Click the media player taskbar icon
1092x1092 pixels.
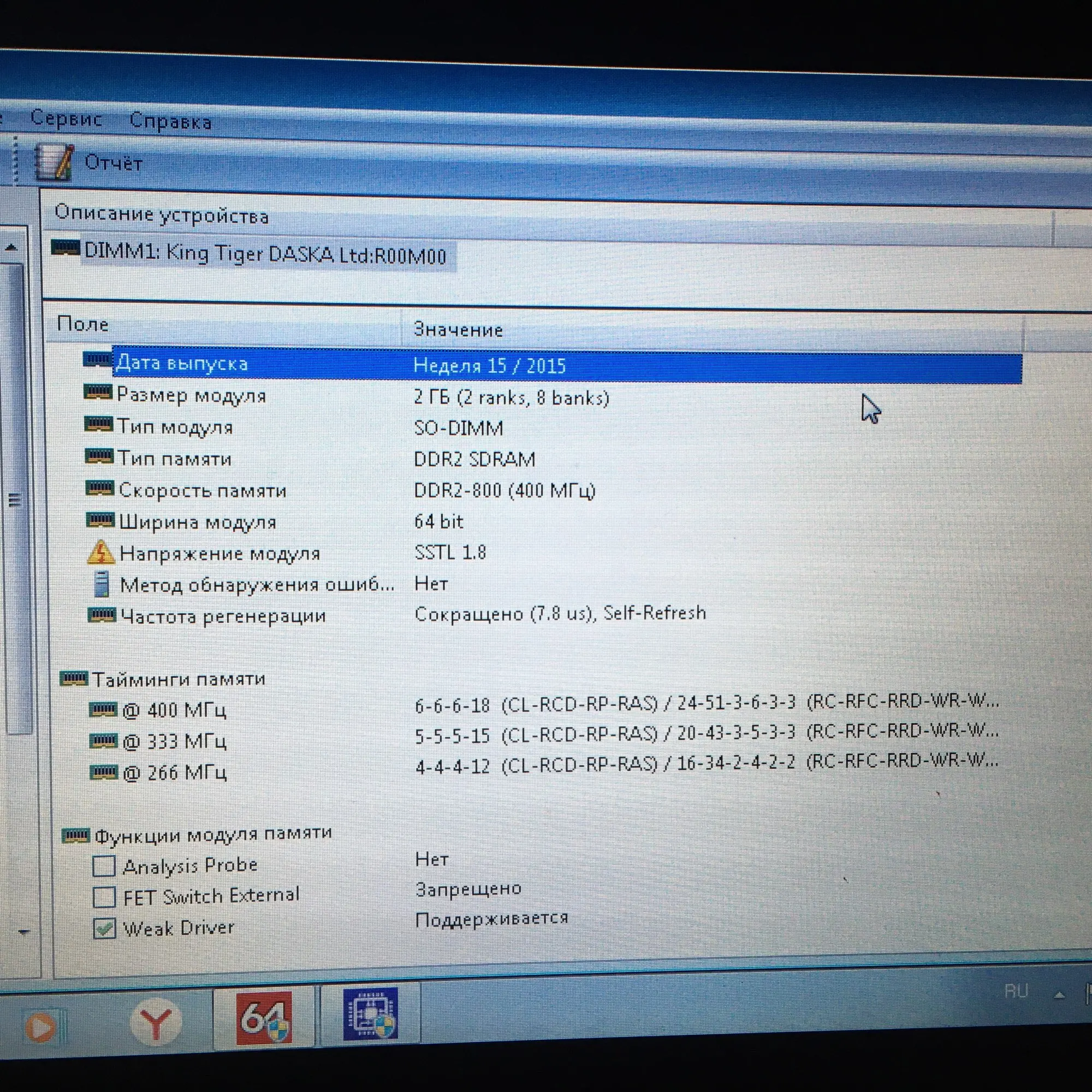(x=41, y=1026)
